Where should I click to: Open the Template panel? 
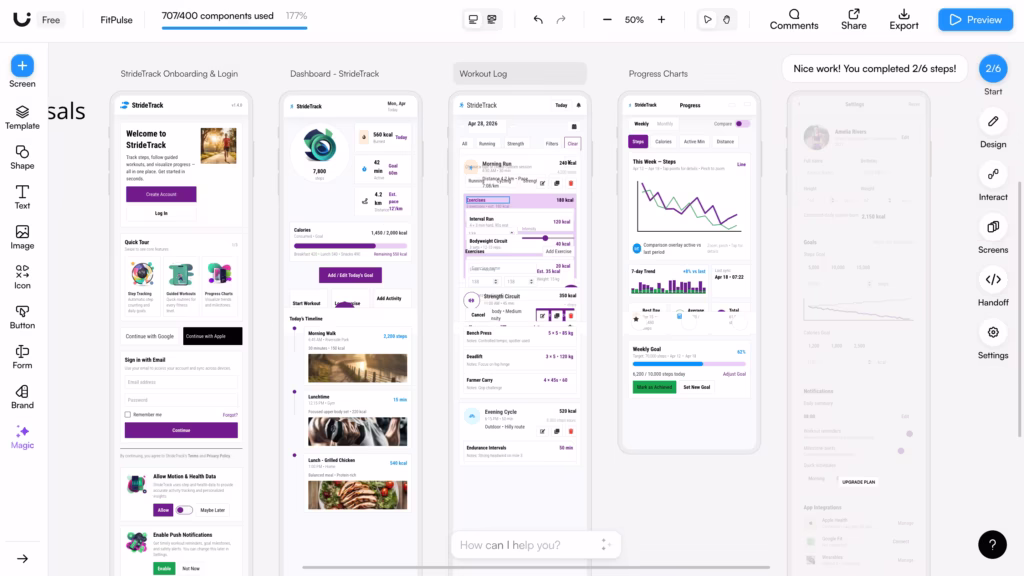click(22, 118)
